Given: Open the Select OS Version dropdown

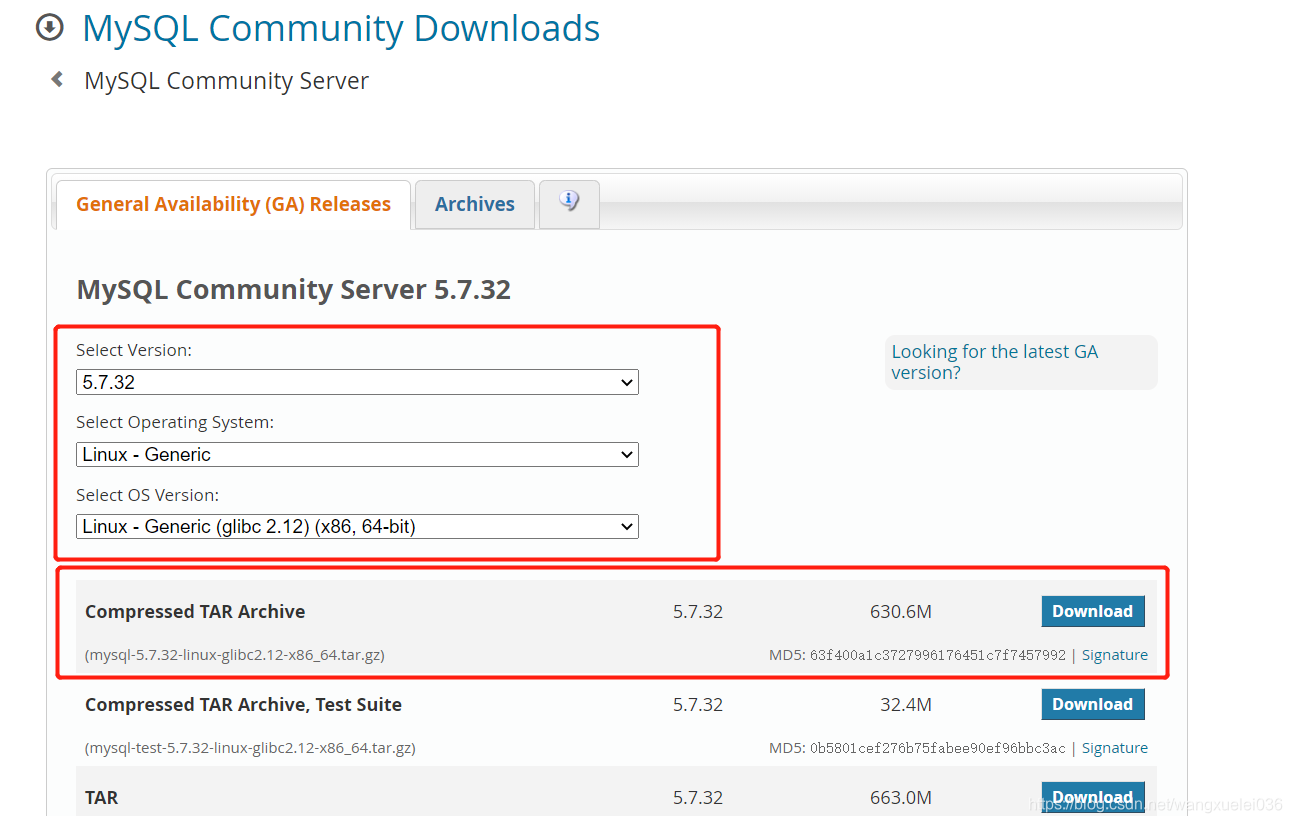Looking at the screenshot, I should pyautogui.click(x=357, y=526).
